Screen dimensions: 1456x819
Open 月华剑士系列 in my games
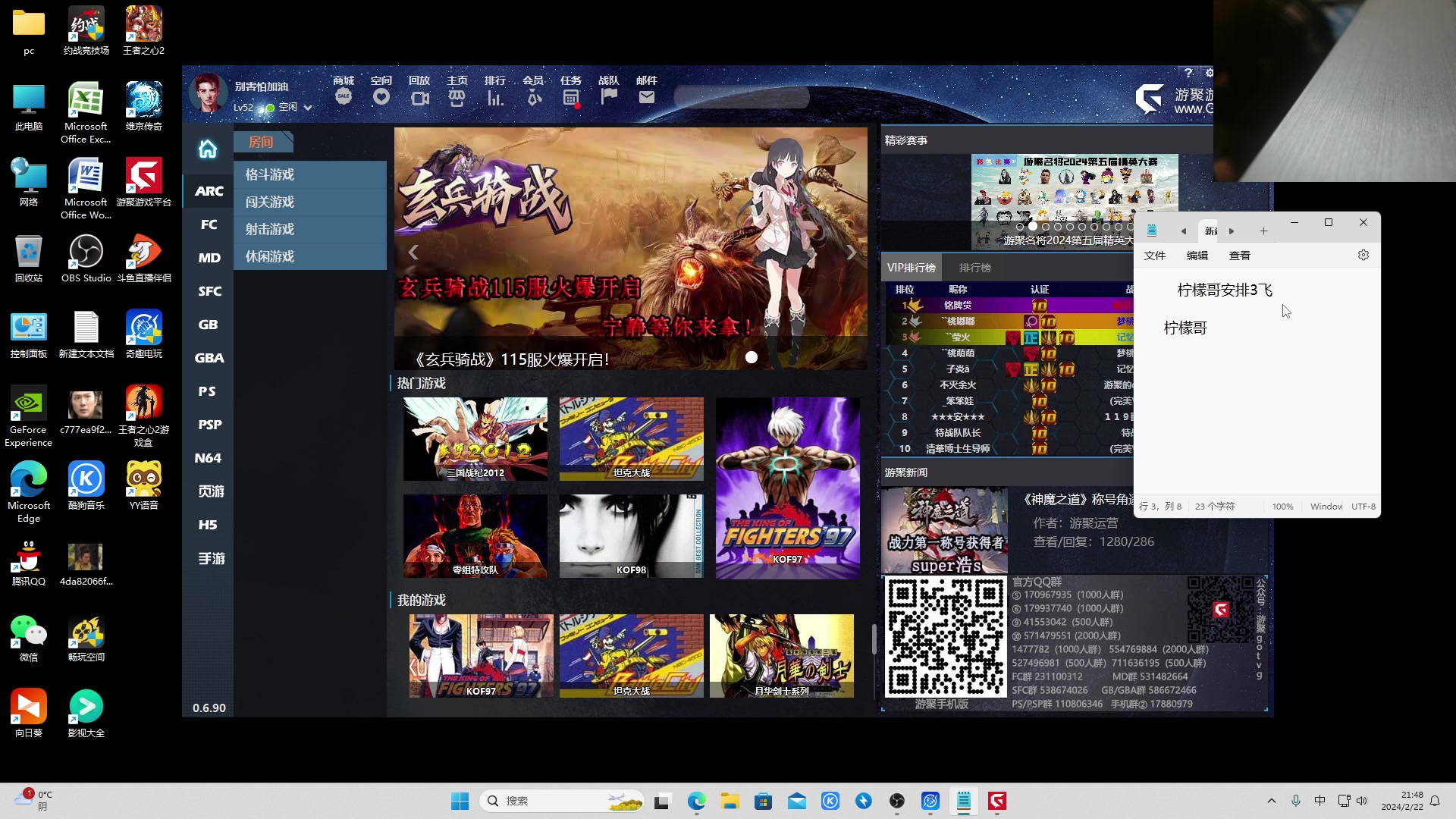pos(782,656)
